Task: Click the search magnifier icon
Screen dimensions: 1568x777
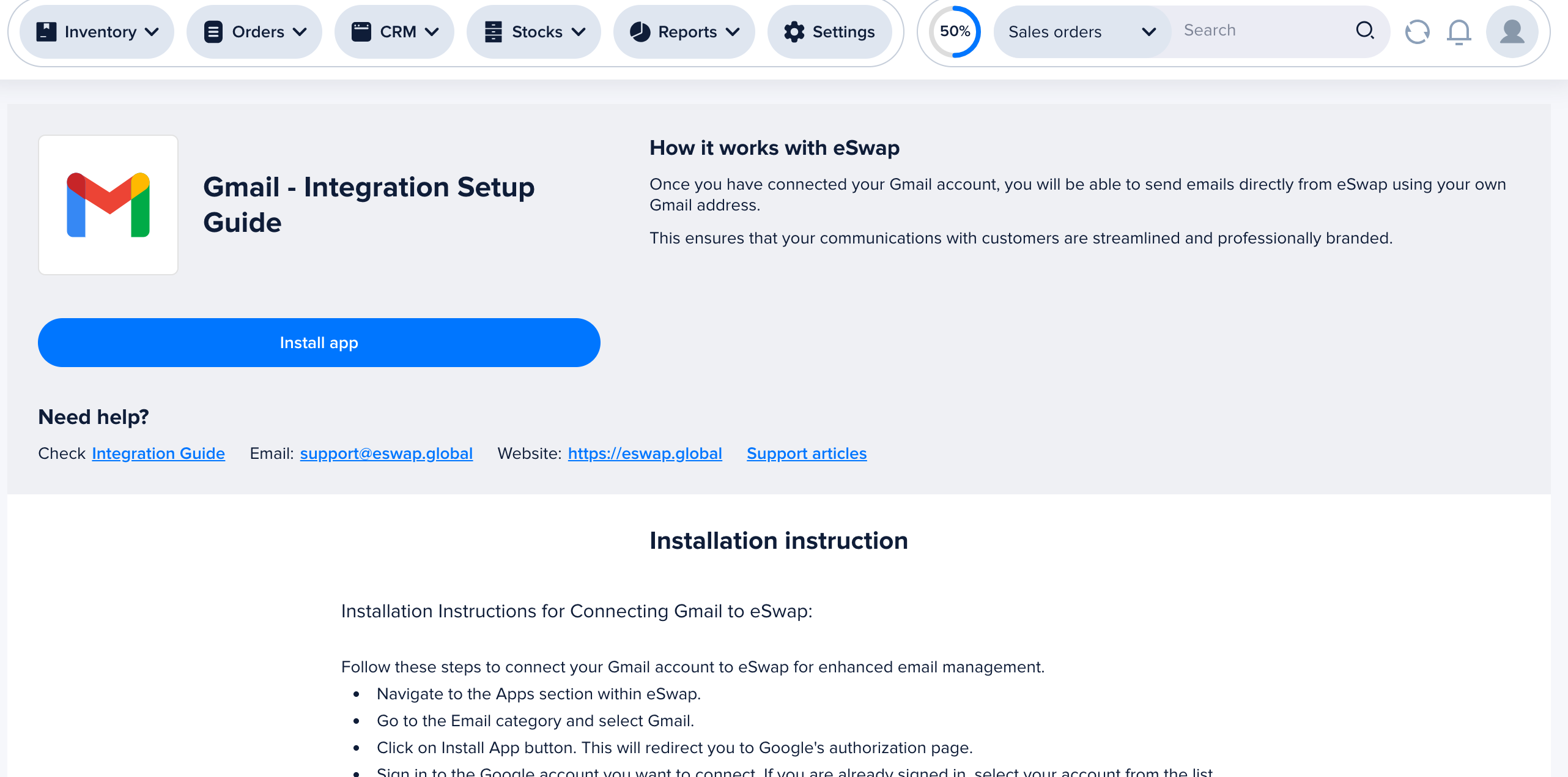Action: point(1365,31)
